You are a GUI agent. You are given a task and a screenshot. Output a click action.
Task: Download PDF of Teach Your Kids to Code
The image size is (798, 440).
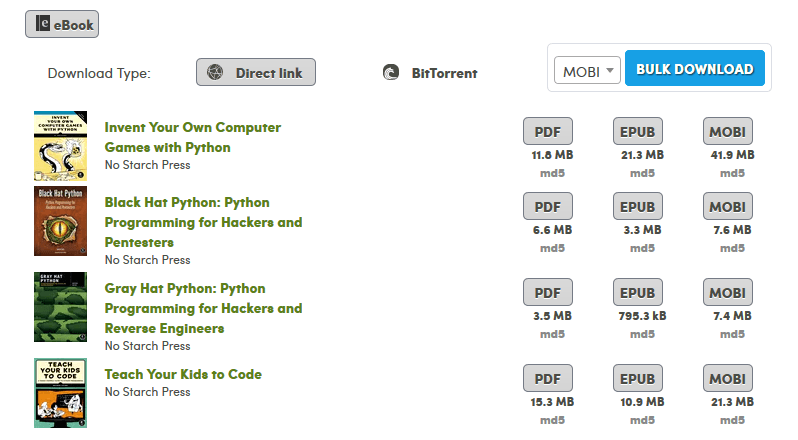tap(548, 378)
